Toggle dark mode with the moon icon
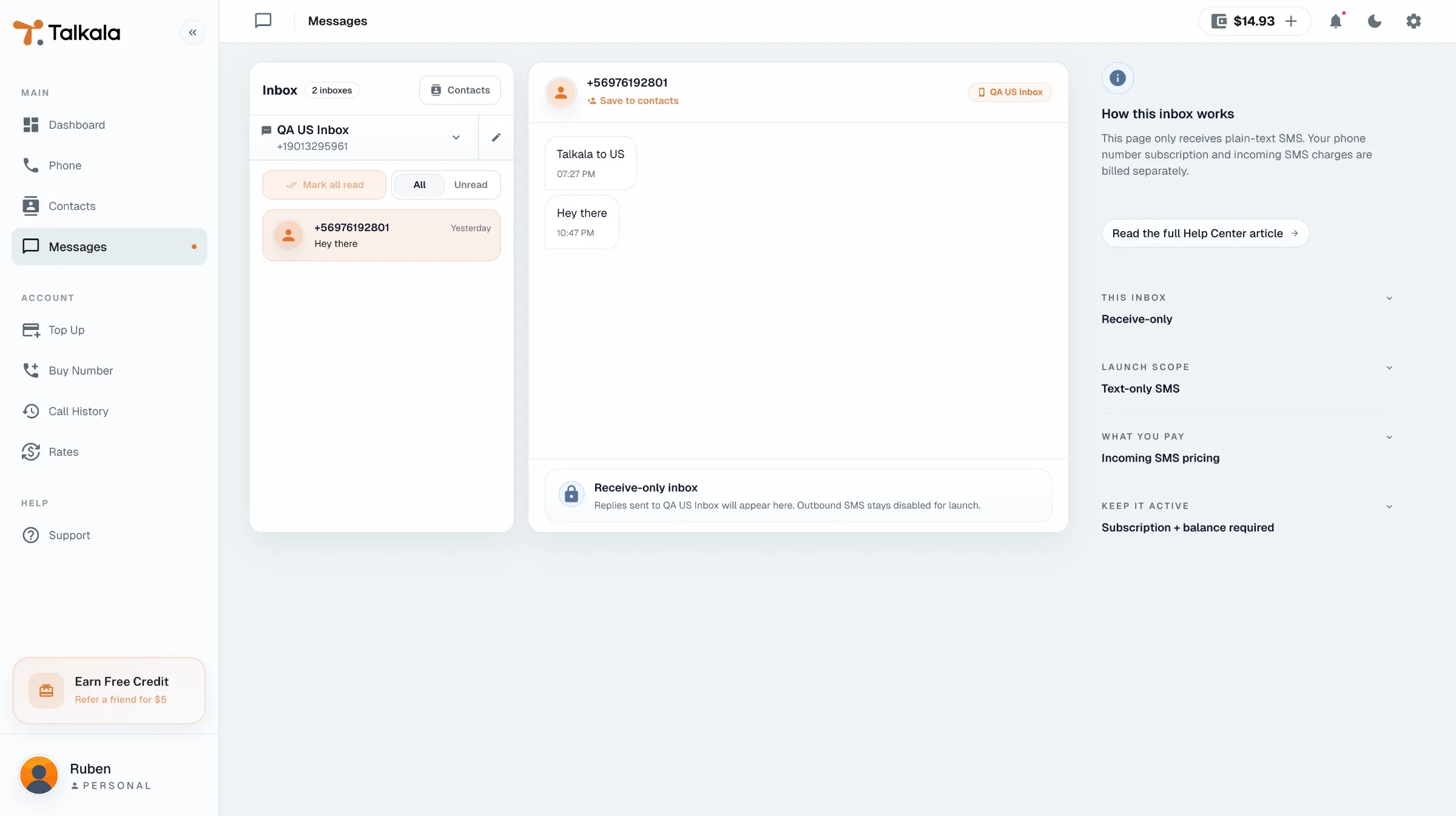 pos(1375,21)
